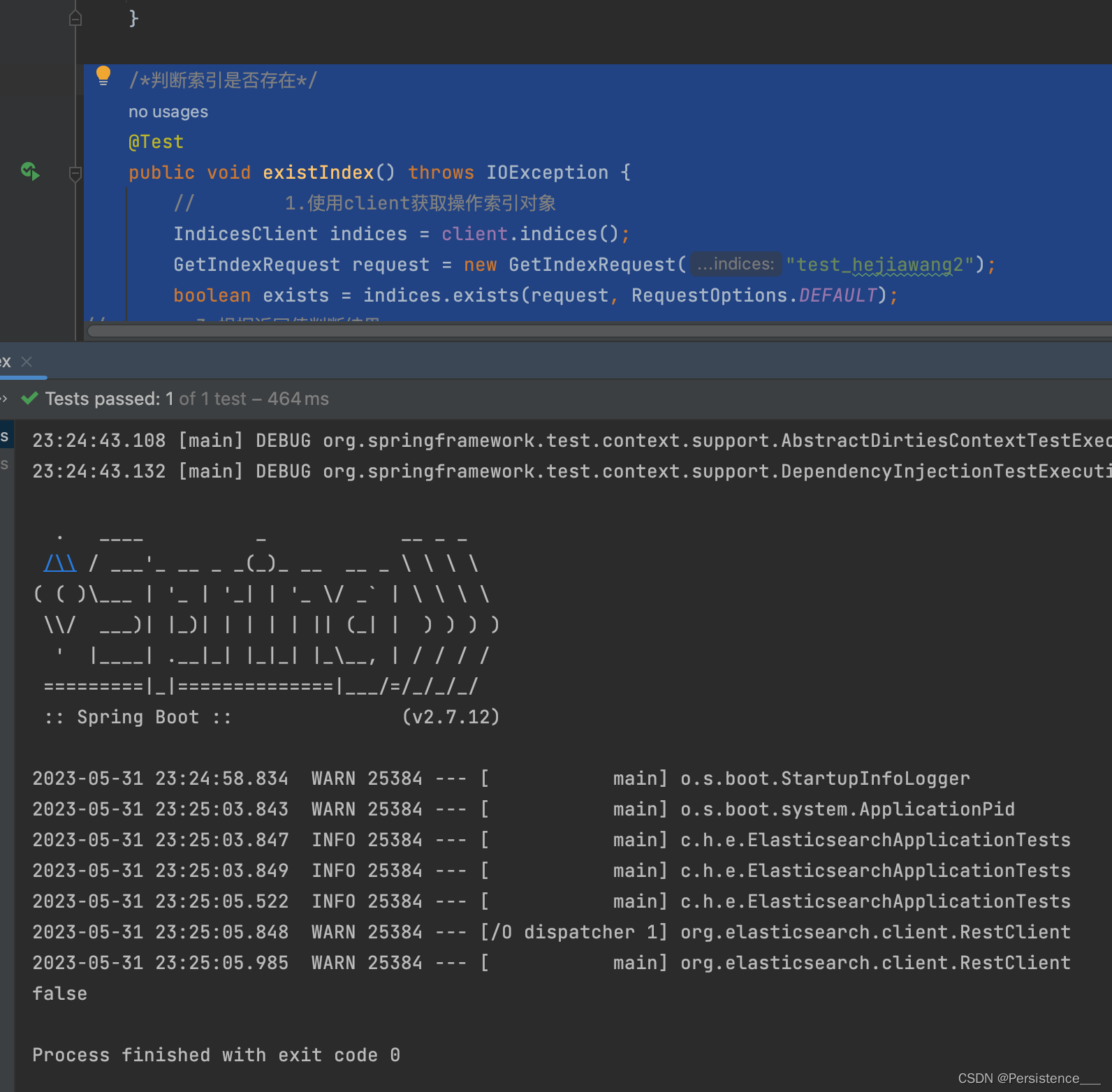Close the run tab with X

click(27, 362)
